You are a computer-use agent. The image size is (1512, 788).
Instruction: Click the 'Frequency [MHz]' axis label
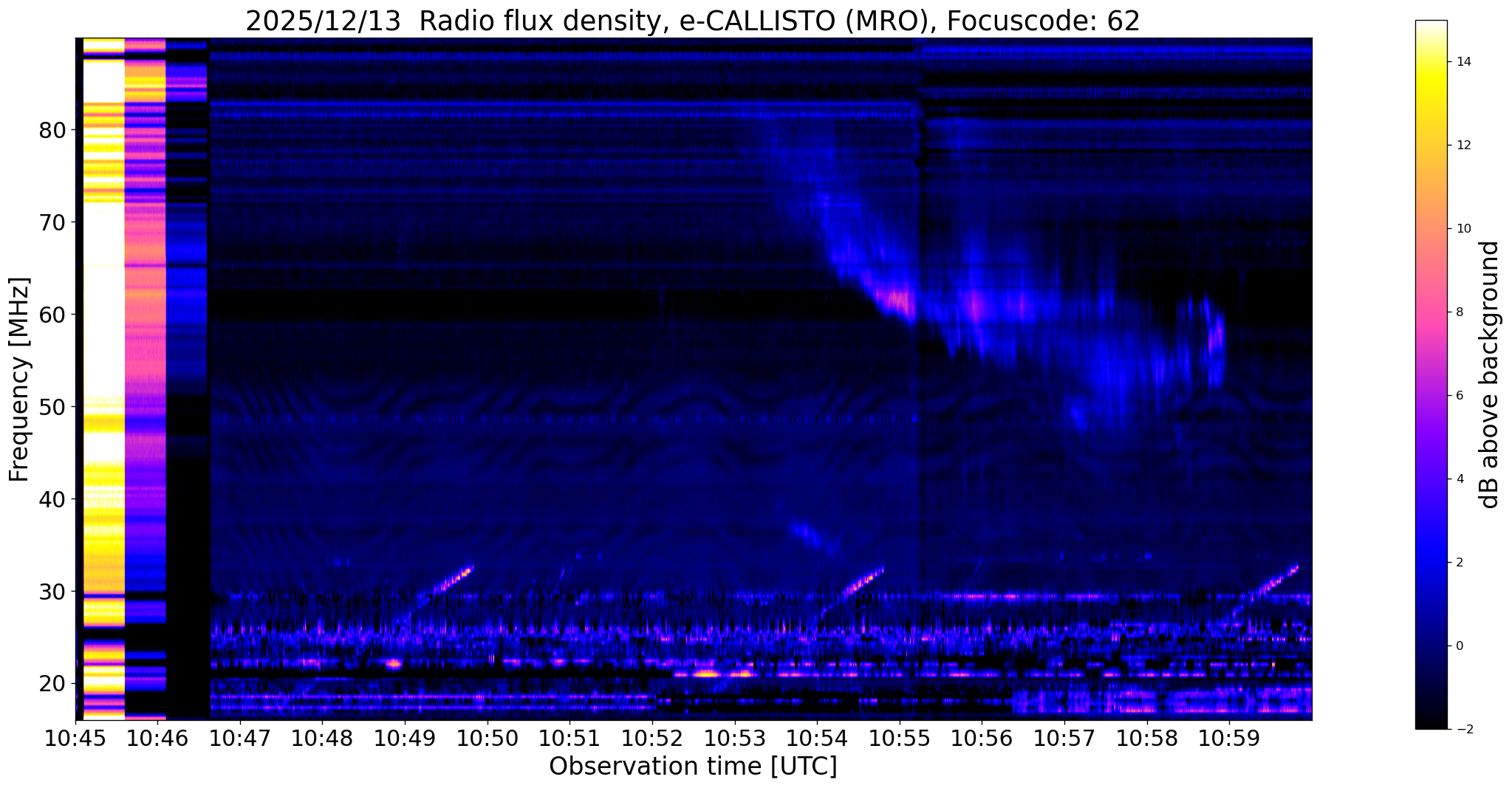pyautogui.click(x=20, y=380)
